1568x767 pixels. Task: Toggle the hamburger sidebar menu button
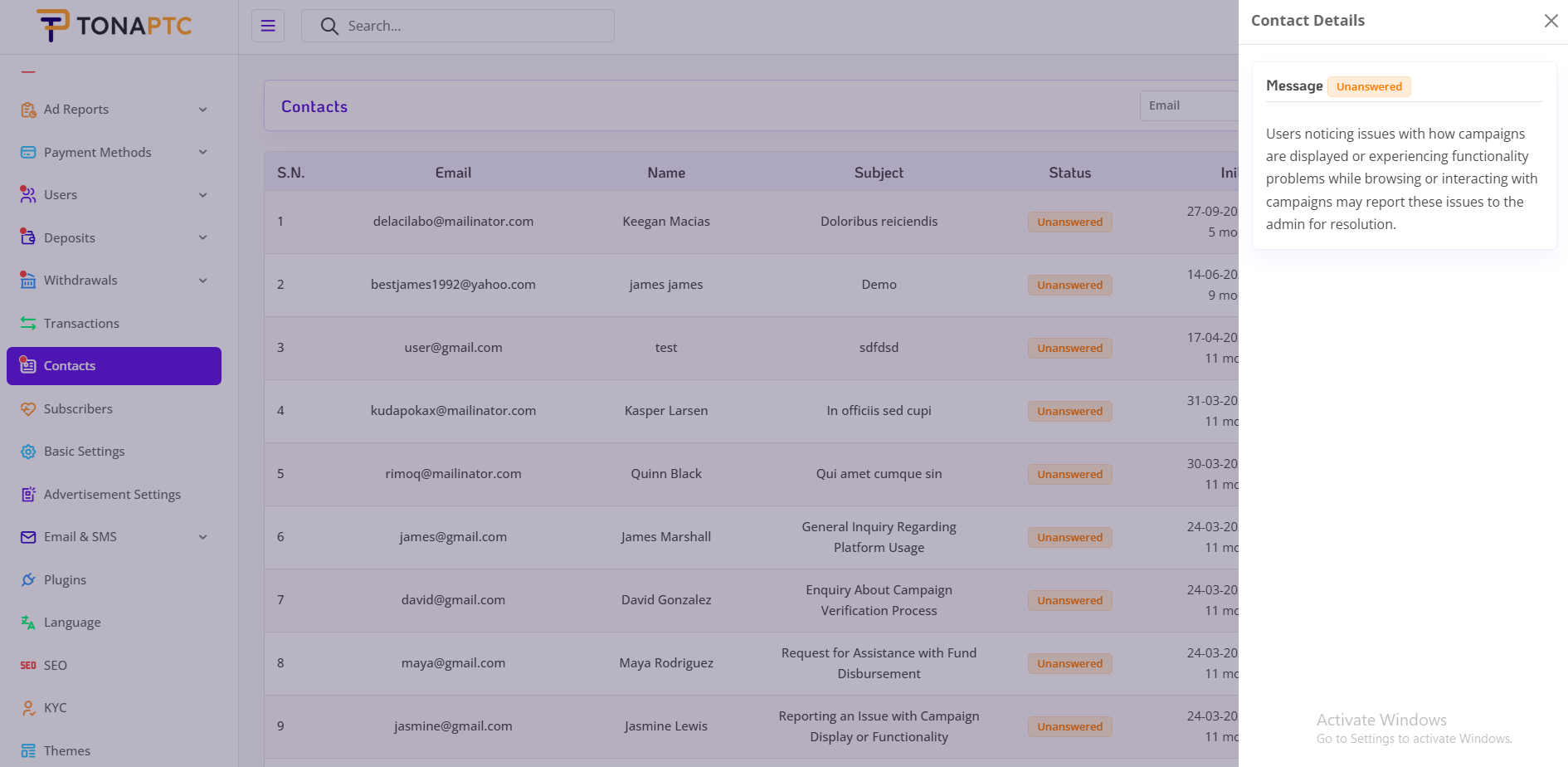pos(268,26)
